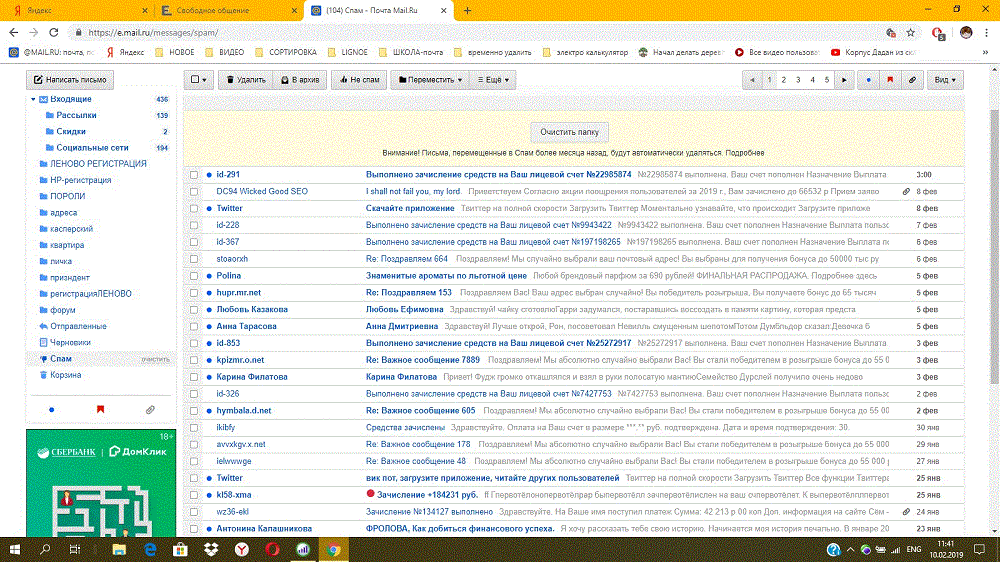The width and height of the screenshot is (1000, 562).
Task: Open the Переместить dropdown
Action: click(x=429, y=79)
